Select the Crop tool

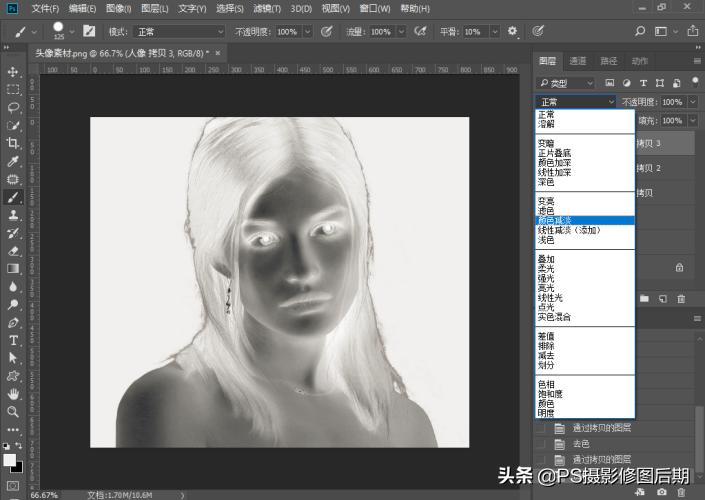coord(13,143)
